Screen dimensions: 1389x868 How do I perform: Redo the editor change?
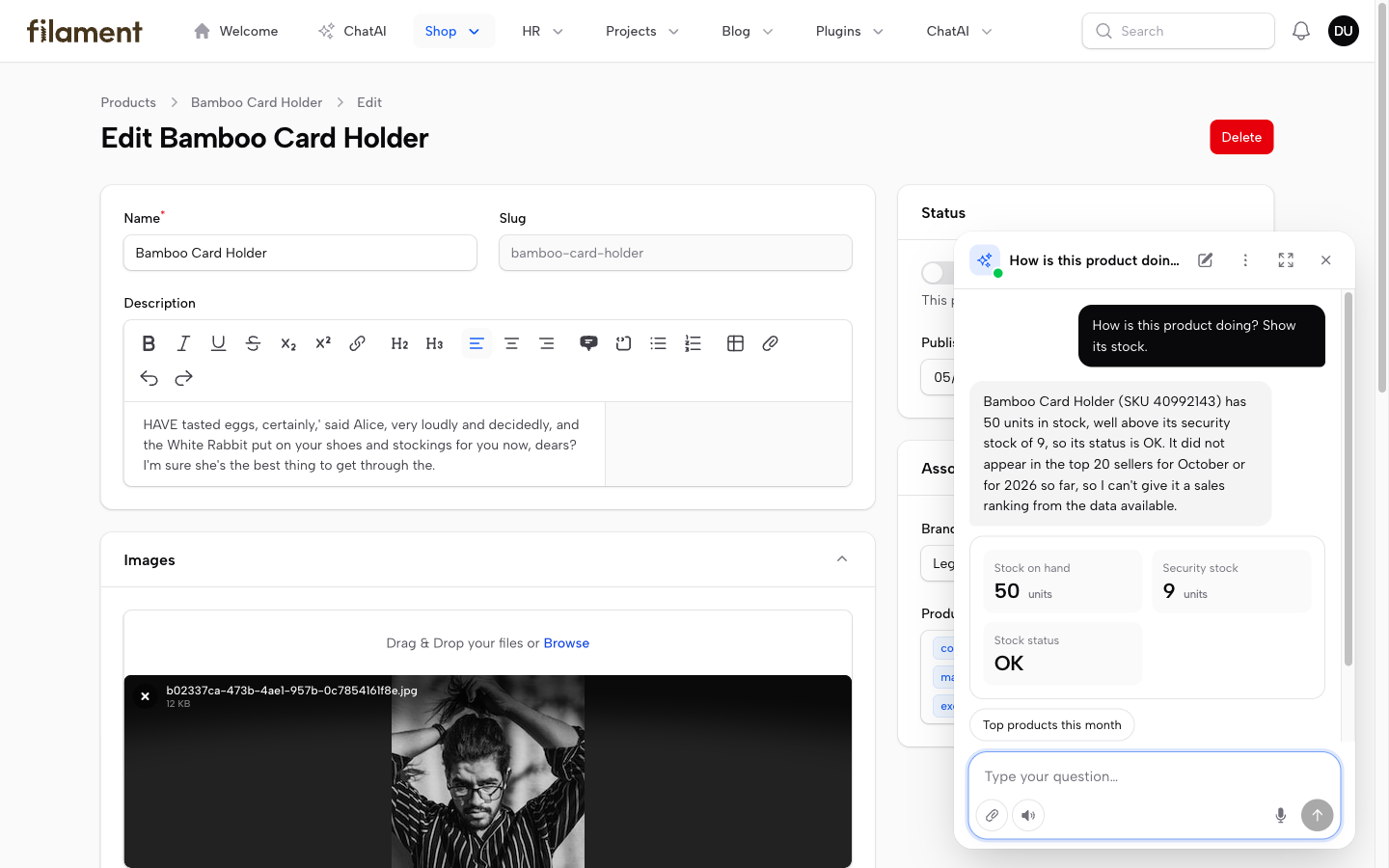coord(183,378)
